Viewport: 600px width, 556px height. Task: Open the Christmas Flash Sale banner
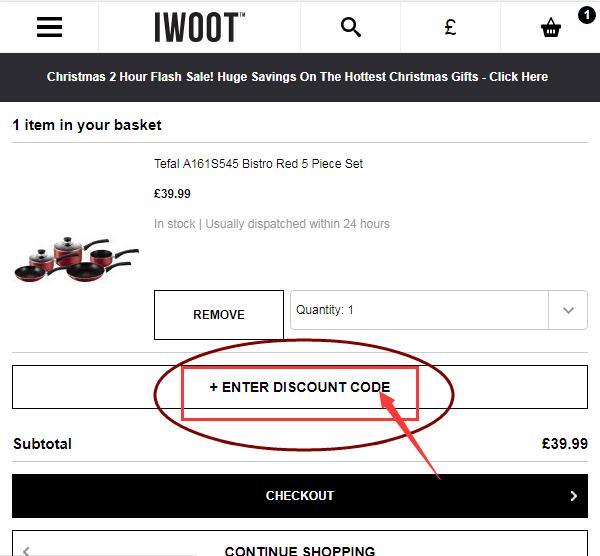298,76
